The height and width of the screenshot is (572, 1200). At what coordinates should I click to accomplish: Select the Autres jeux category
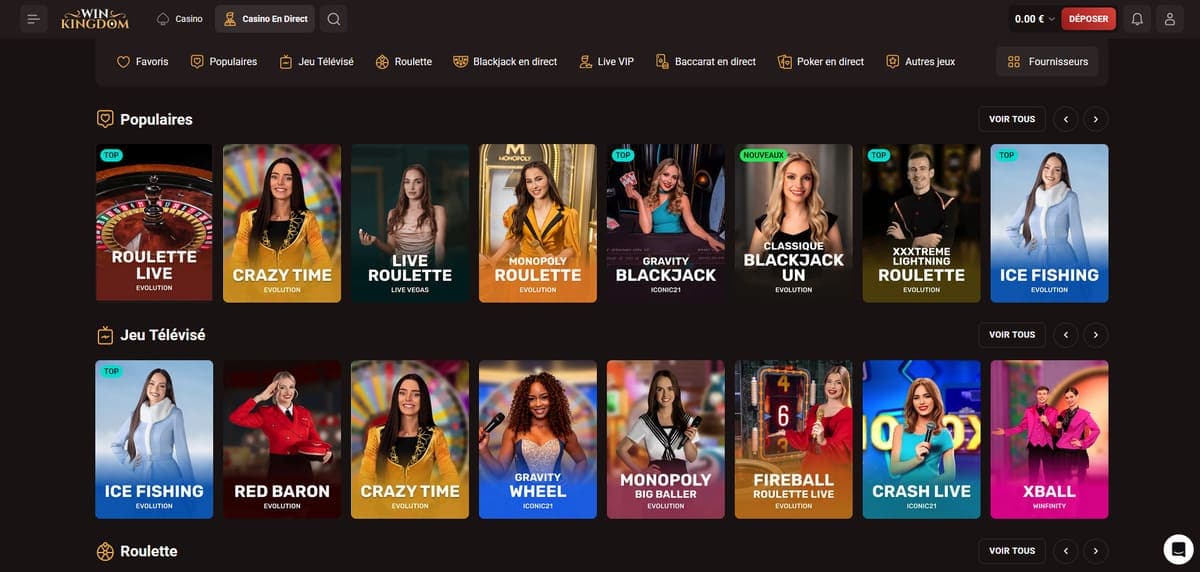[921, 62]
